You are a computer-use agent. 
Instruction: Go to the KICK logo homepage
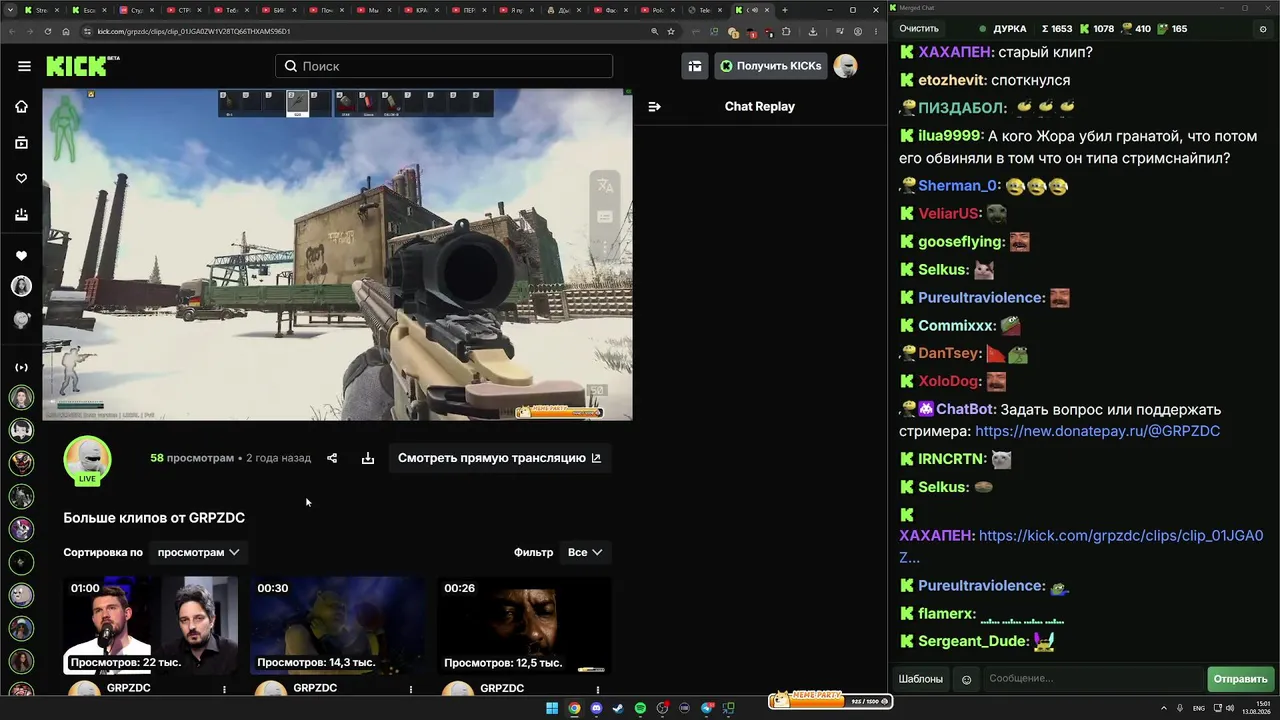(82, 66)
